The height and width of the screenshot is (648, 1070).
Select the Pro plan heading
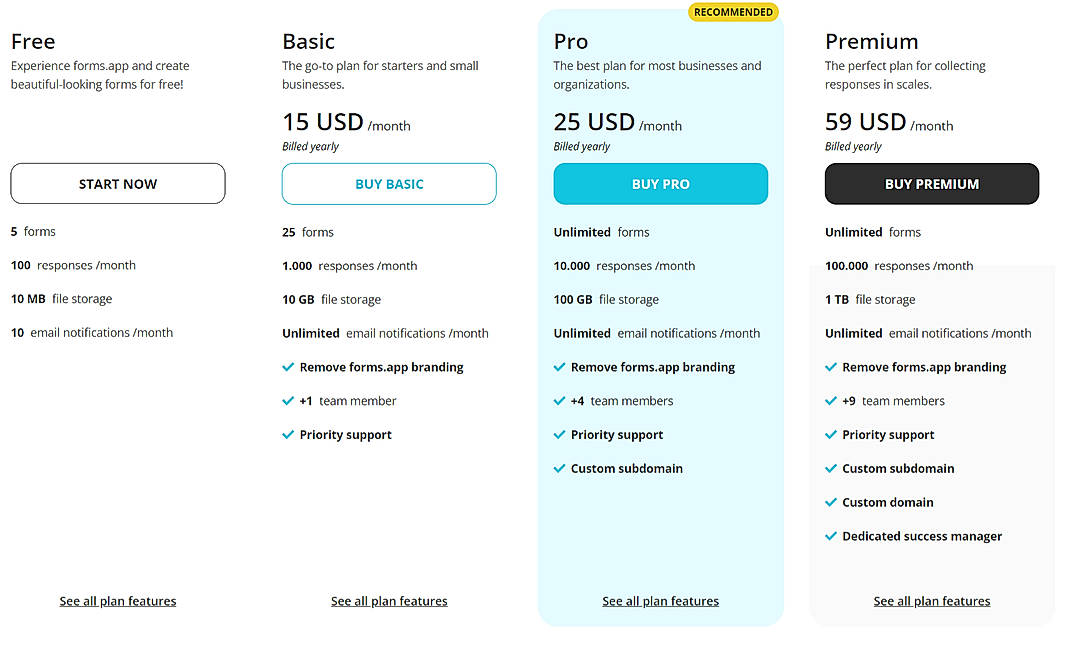coord(570,42)
